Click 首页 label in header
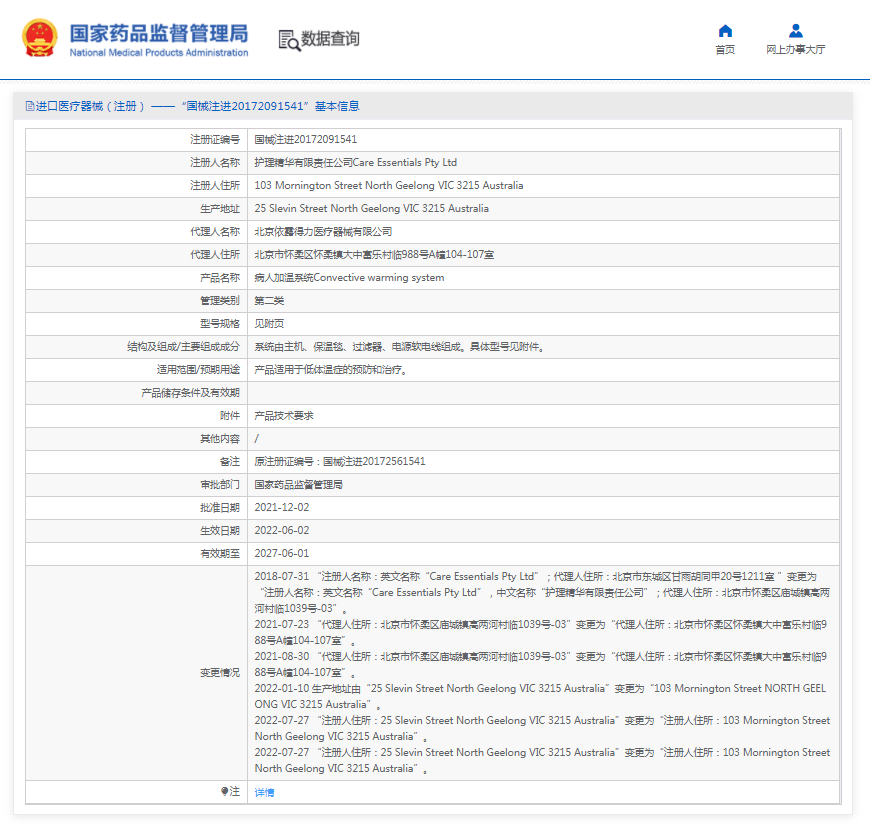 point(725,50)
